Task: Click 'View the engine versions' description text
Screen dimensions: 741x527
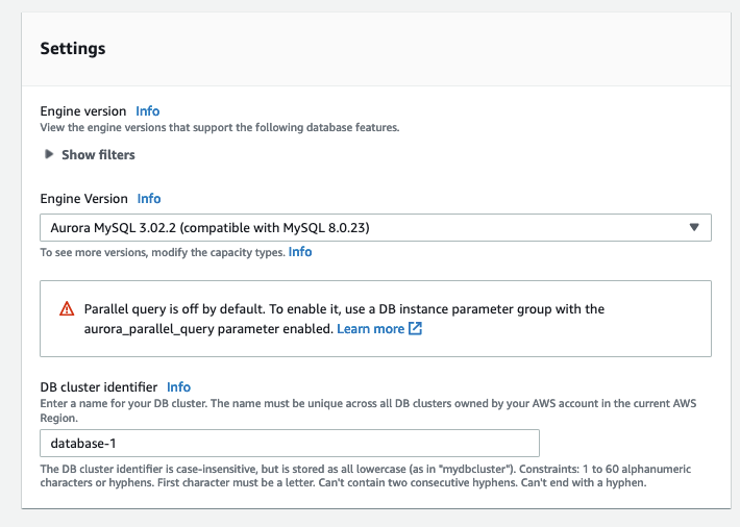Action: pyautogui.click(x=219, y=127)
